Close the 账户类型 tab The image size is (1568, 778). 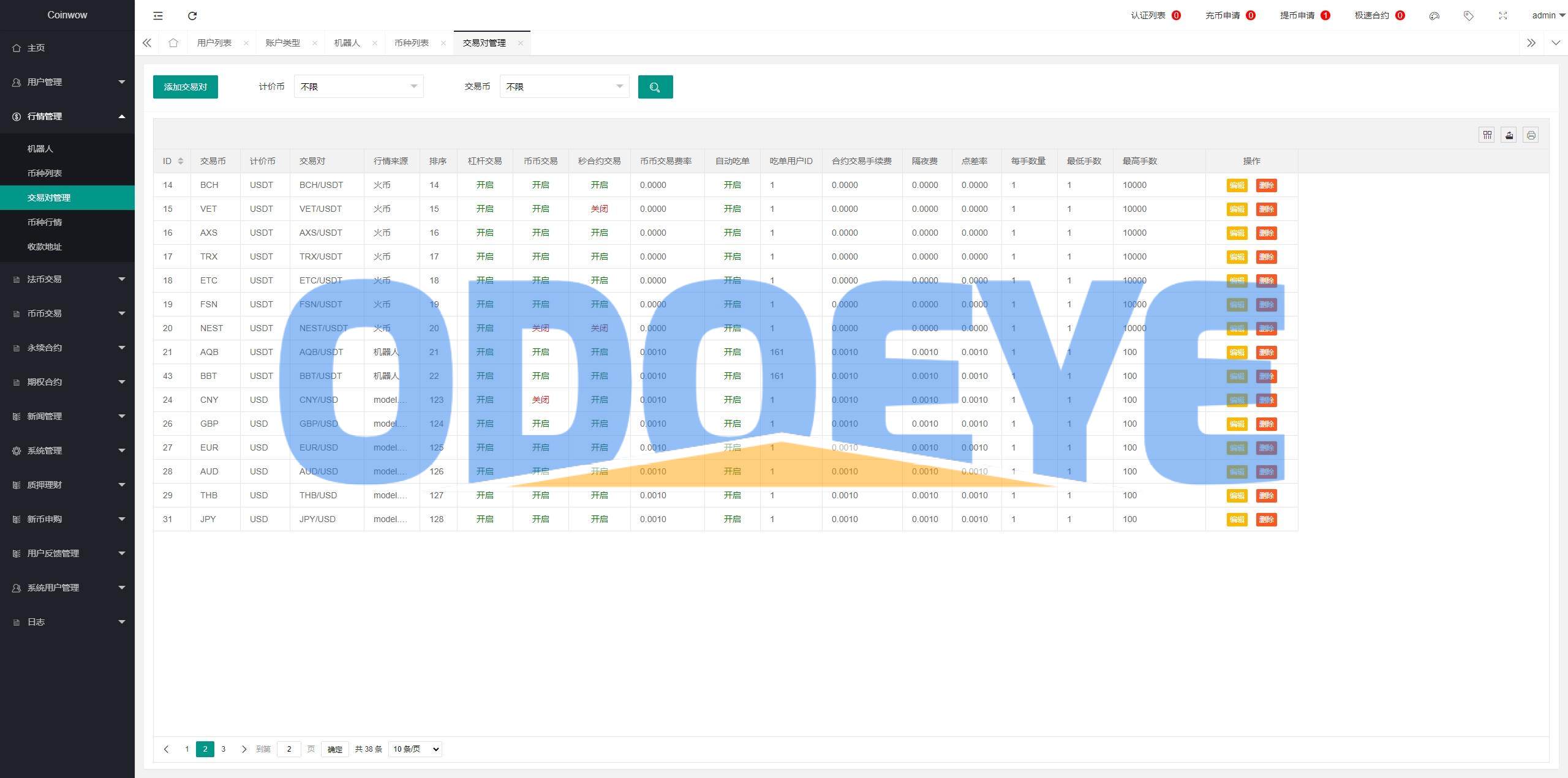tap(315, 43)
